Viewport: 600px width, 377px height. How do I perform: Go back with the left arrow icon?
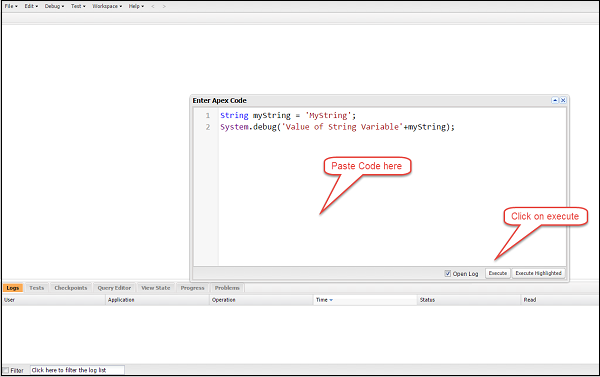153,6
